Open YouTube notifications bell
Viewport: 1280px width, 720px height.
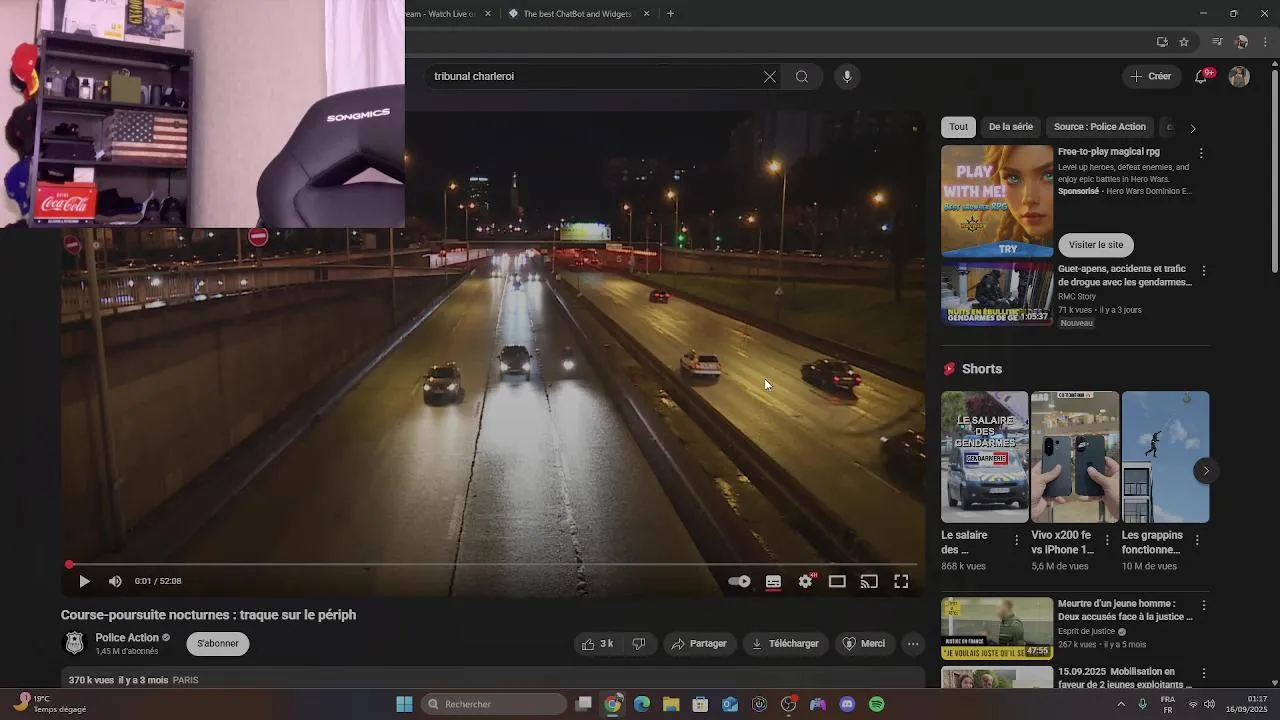[1202, 76]
